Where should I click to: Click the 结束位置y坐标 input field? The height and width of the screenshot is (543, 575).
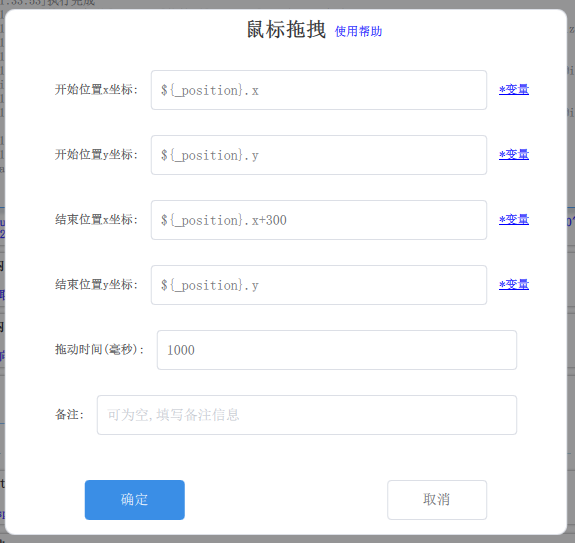pos(319,285)
